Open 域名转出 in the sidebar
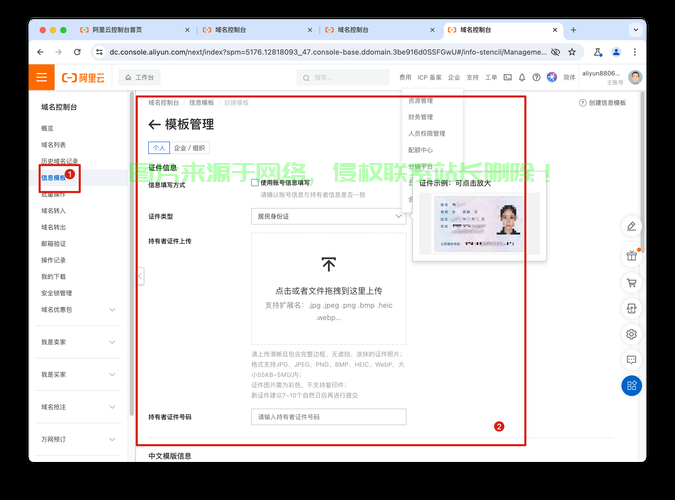 [53, 227]
